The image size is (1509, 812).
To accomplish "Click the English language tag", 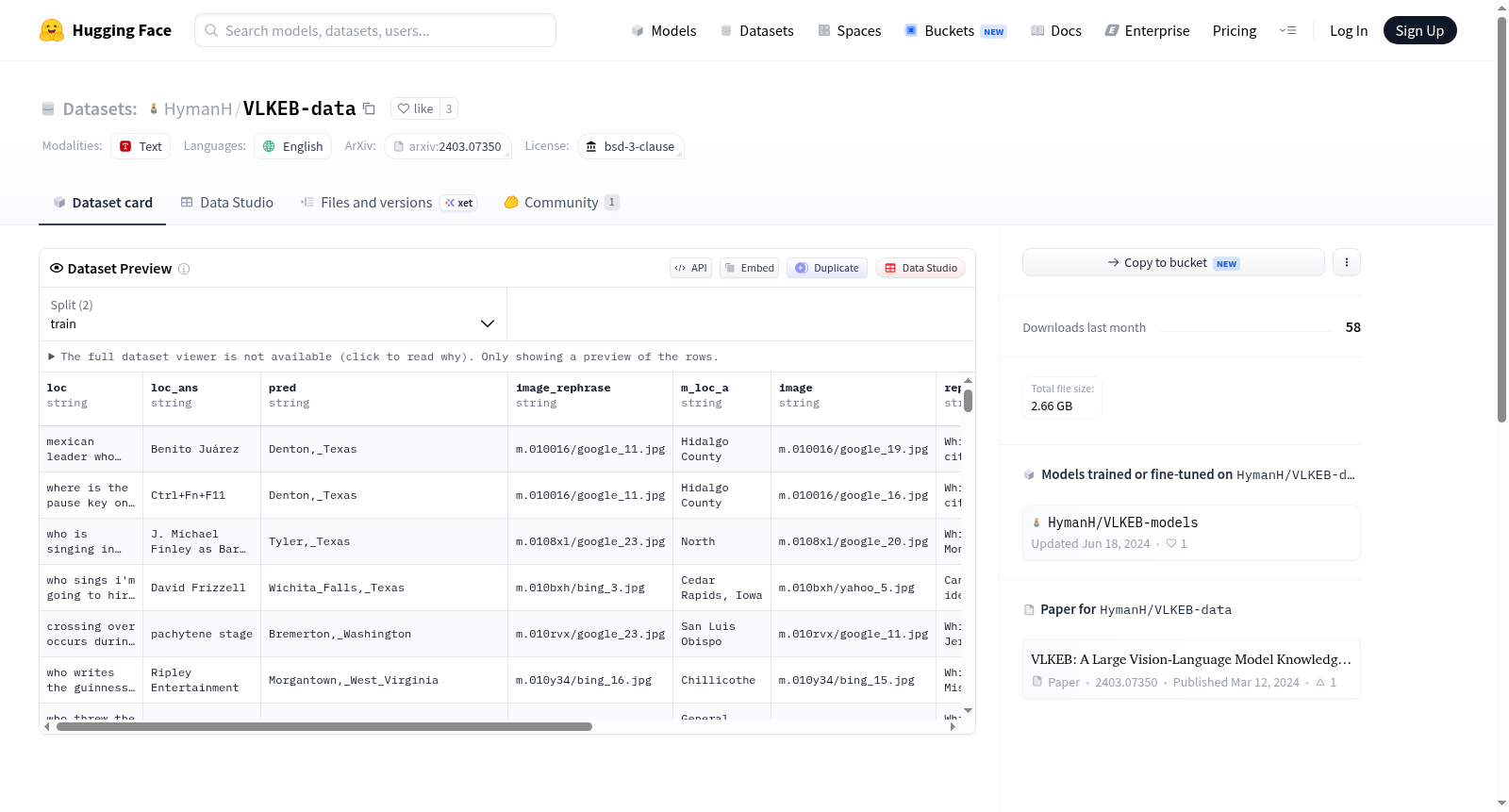I will click(x=293, y=146).
